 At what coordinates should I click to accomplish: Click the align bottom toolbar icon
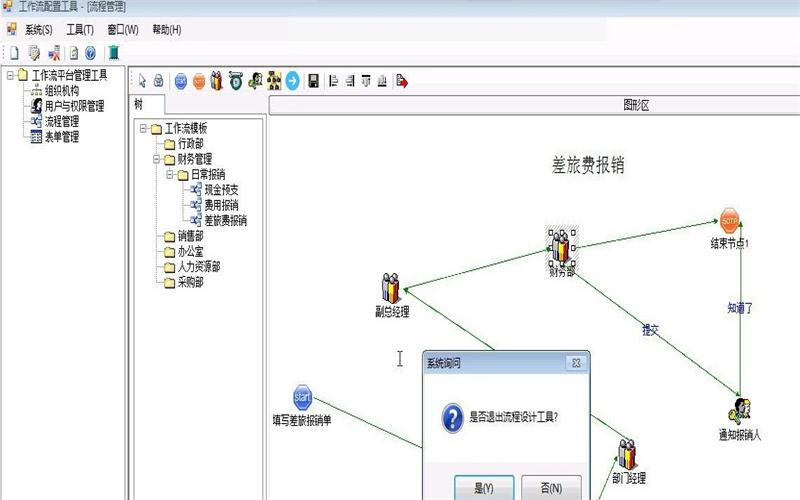pos(382,81)
